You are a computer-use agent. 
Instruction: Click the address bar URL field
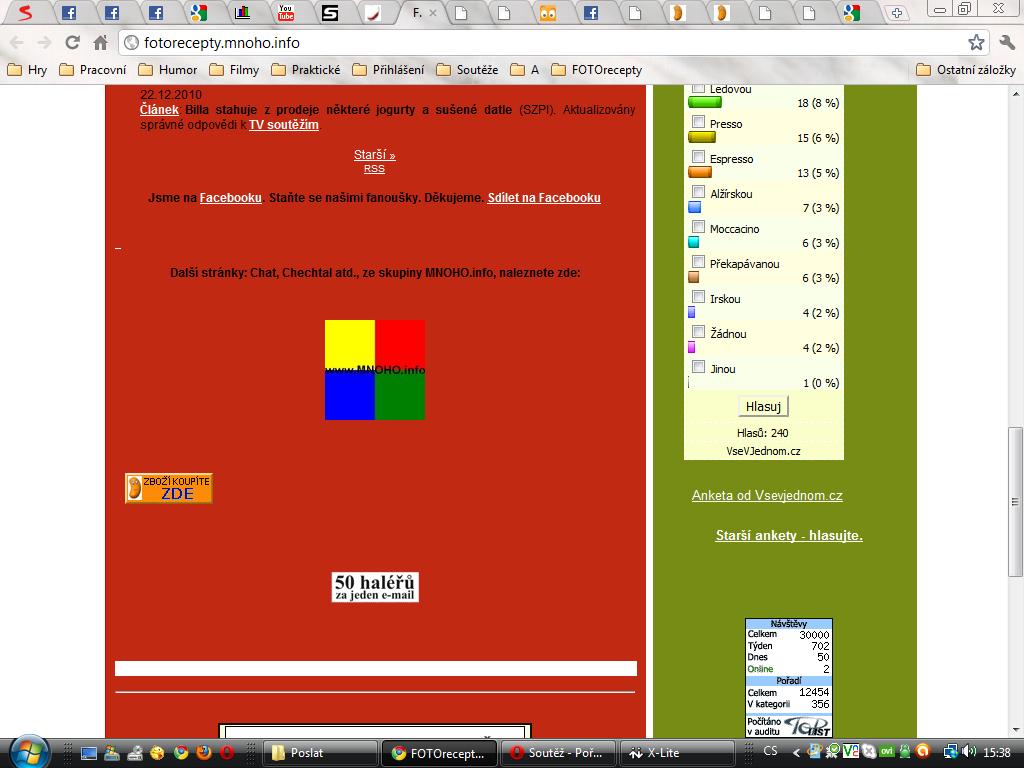point(540,43)
